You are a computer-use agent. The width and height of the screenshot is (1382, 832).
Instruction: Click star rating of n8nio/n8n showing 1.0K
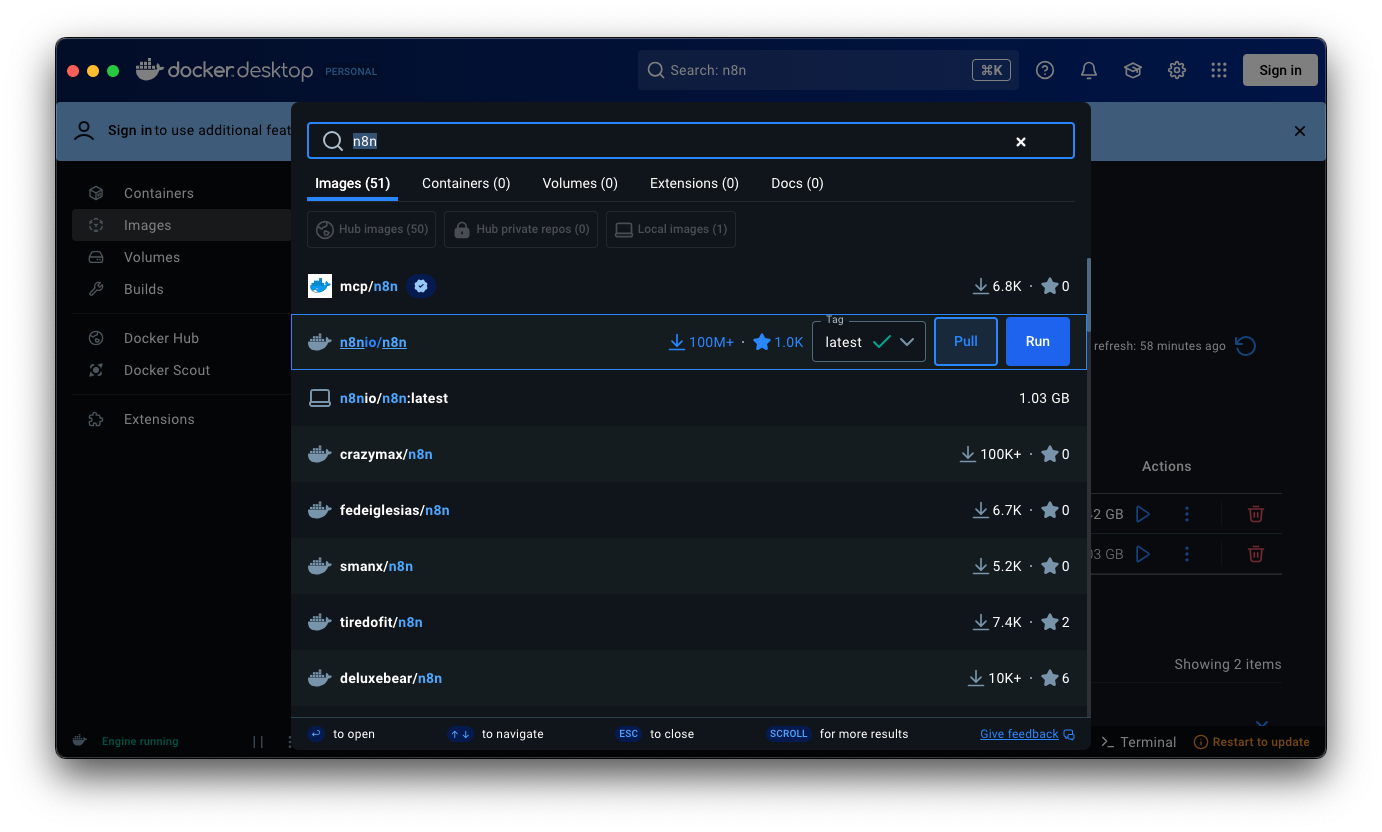coord(778,342)
